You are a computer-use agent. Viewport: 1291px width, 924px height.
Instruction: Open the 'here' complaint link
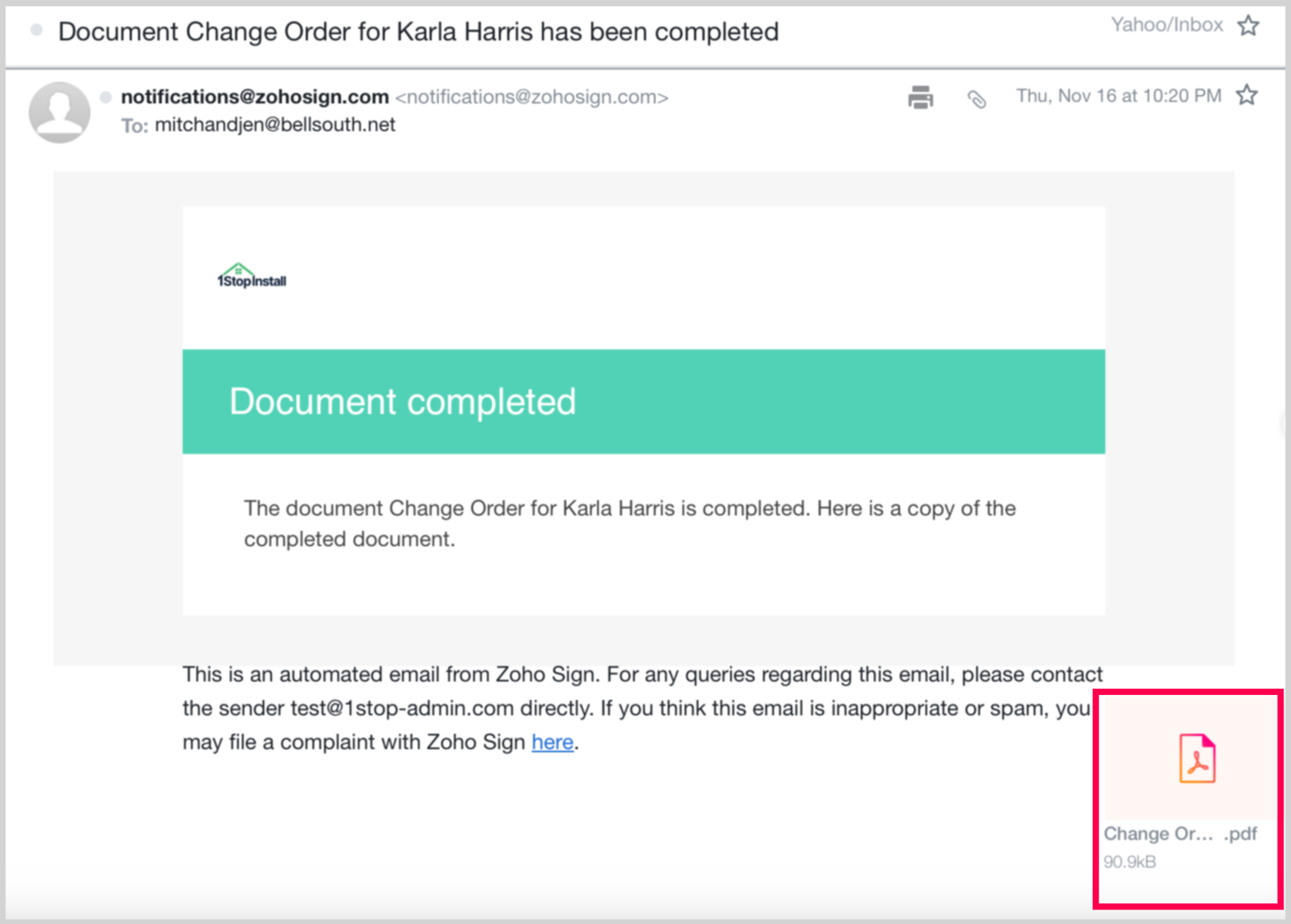point(552,742)
